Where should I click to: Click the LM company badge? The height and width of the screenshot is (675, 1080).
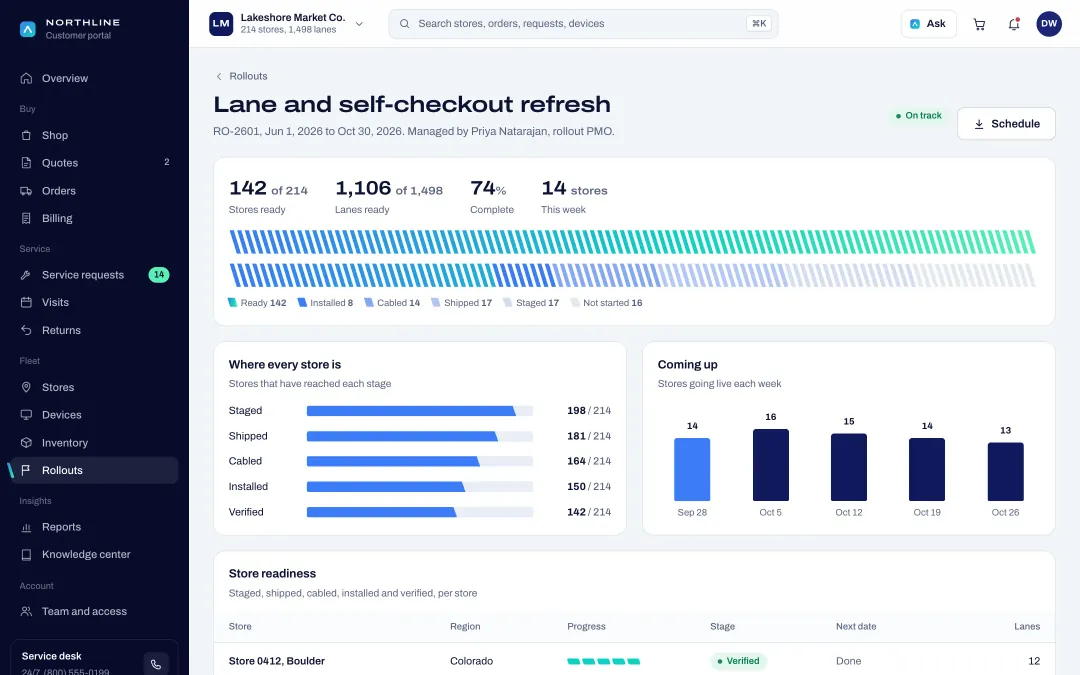221,23
